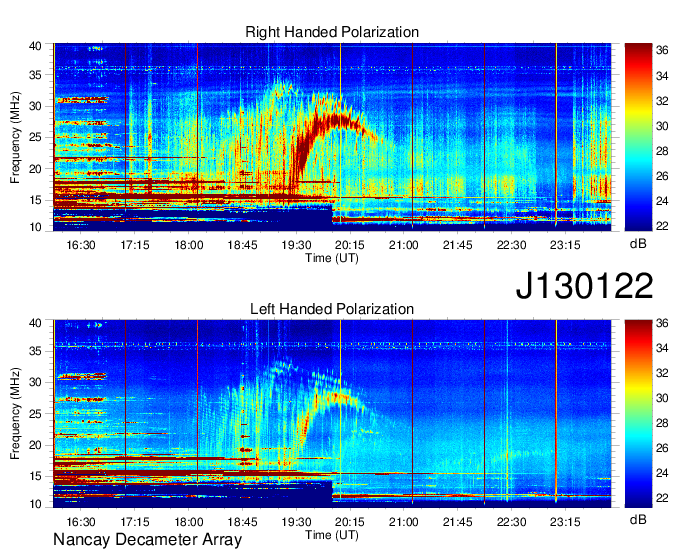The width and height of the screenshot is (680, 552).
Task: Click the bottom plot's 'Frequency (MHz)' axis label
Action: coord(15,414)
